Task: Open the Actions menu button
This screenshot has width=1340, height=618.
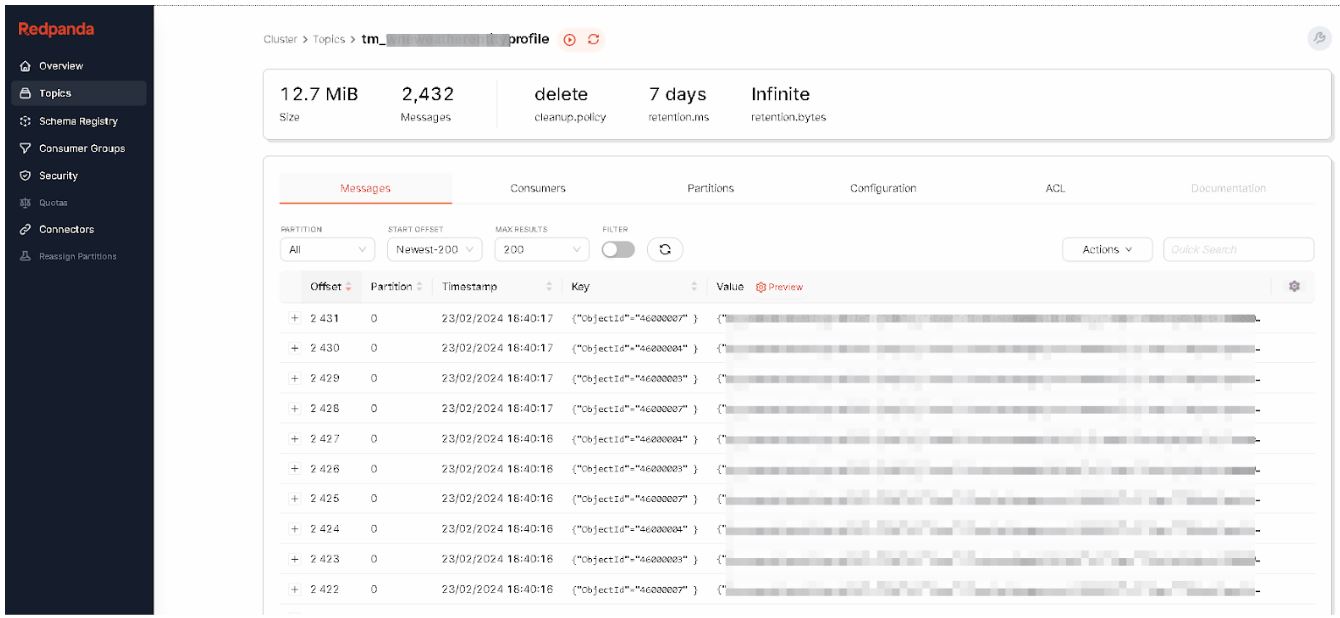Action: click(x=1107, y=250)
